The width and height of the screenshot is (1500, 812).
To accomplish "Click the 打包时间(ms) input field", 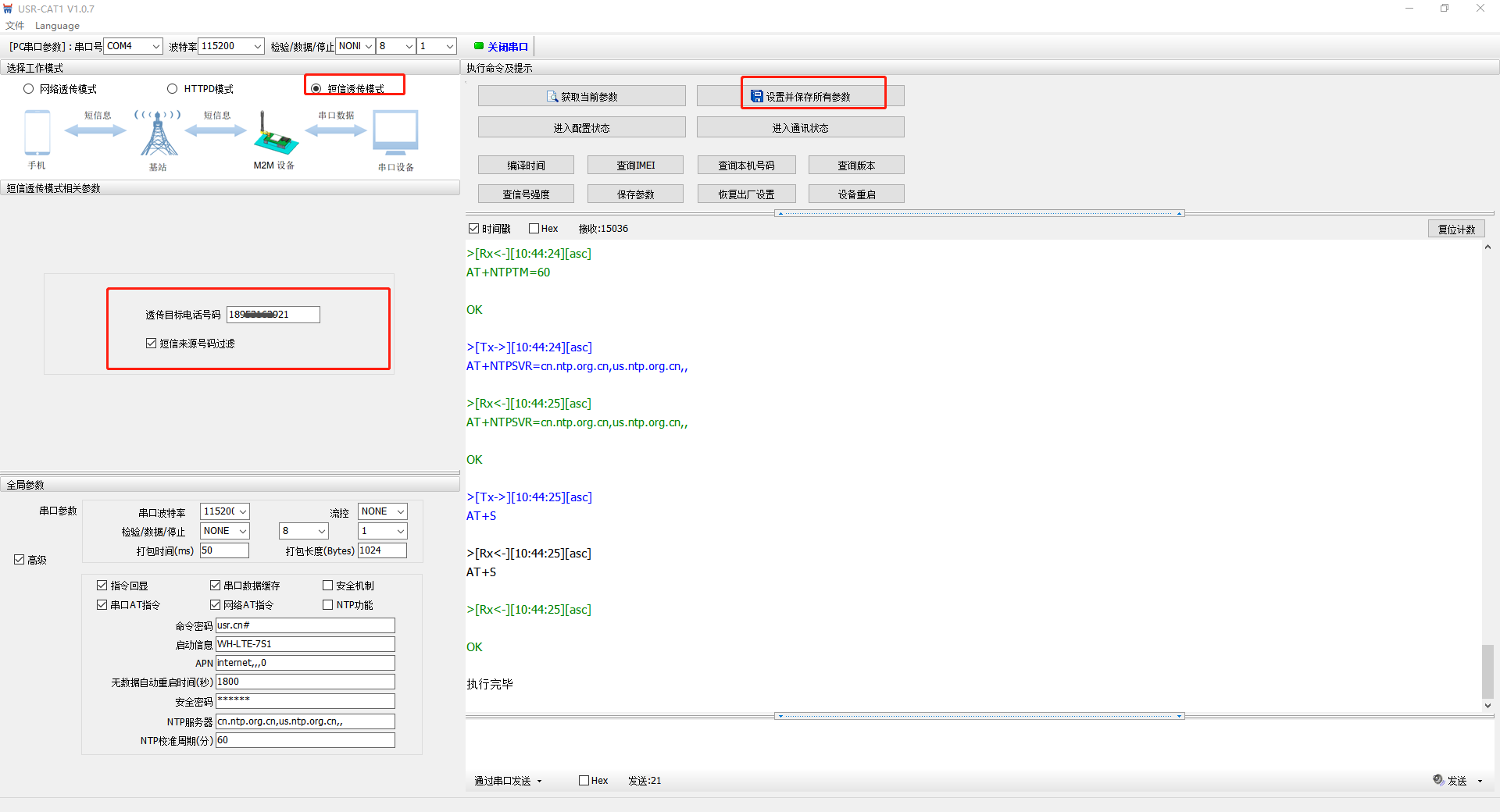I will (x=225, y=550).
